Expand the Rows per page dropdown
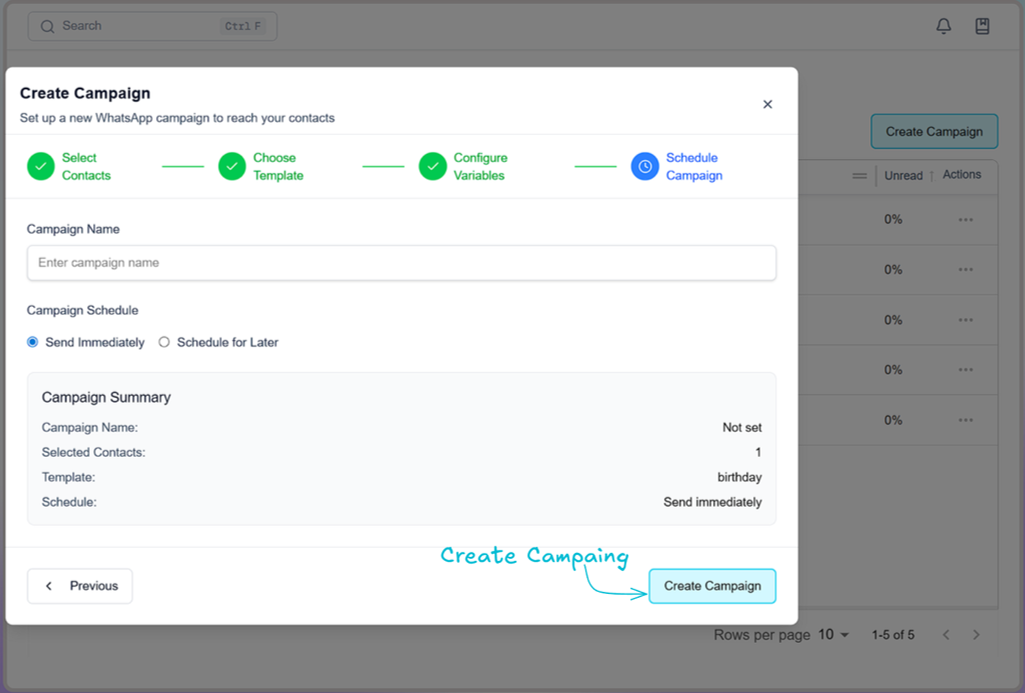This screenshot has width=1025, height=693. coord(833,635)
